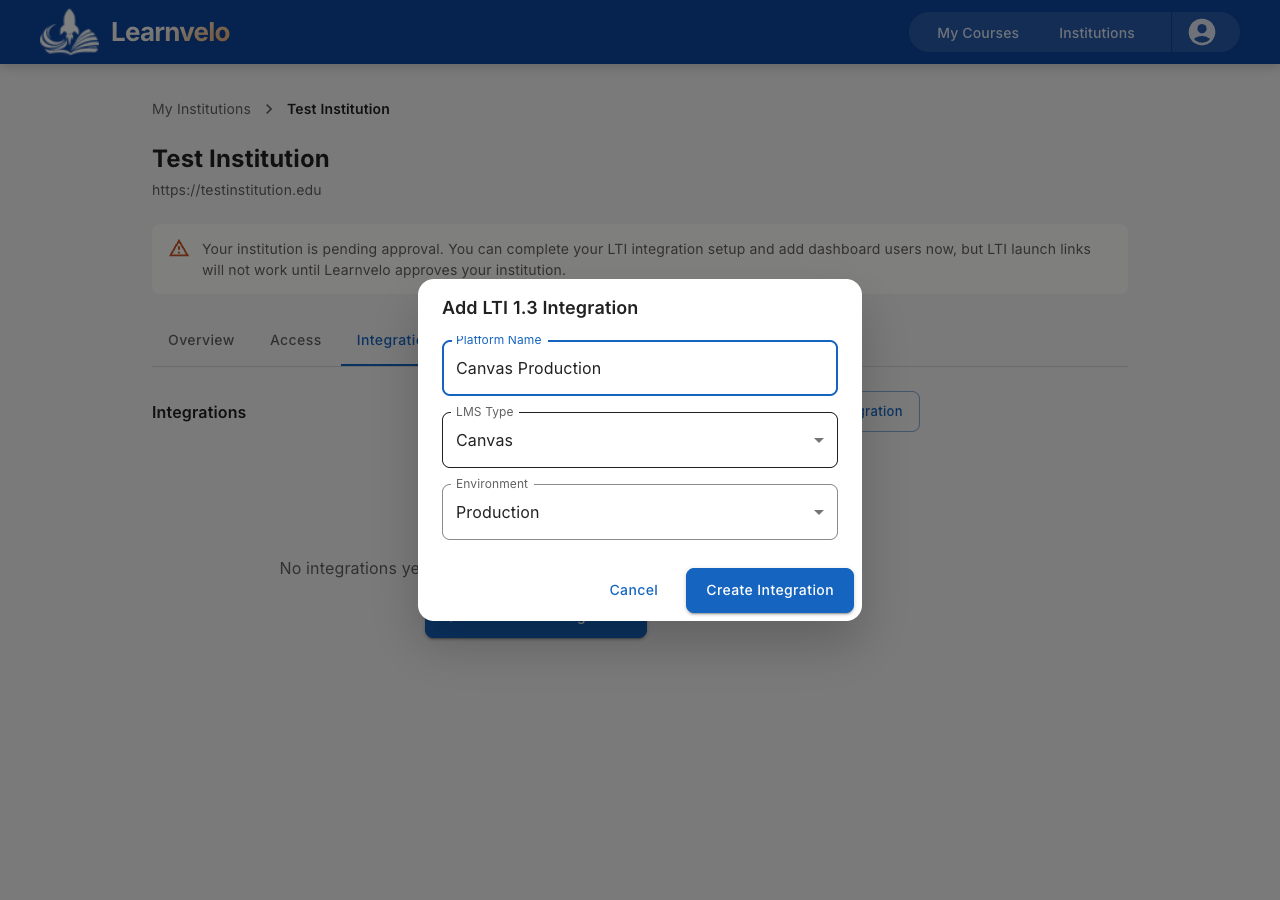Switch to the Overview tab
Viewport: 1280px width, 900px height.
pyautogui.click(x=200, y=340)
